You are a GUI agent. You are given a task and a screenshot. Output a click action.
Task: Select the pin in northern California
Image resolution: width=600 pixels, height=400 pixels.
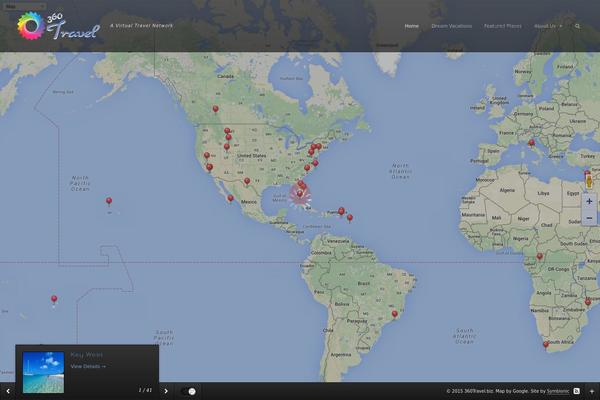(207, 156)
